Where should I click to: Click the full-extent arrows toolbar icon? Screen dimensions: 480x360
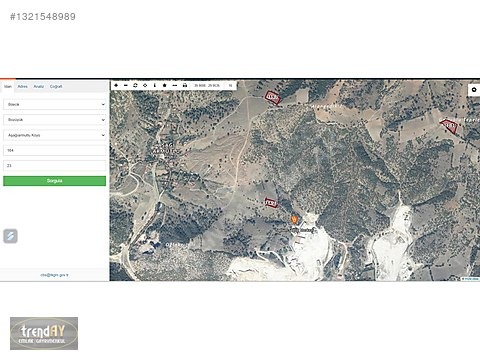coord(135,85)
